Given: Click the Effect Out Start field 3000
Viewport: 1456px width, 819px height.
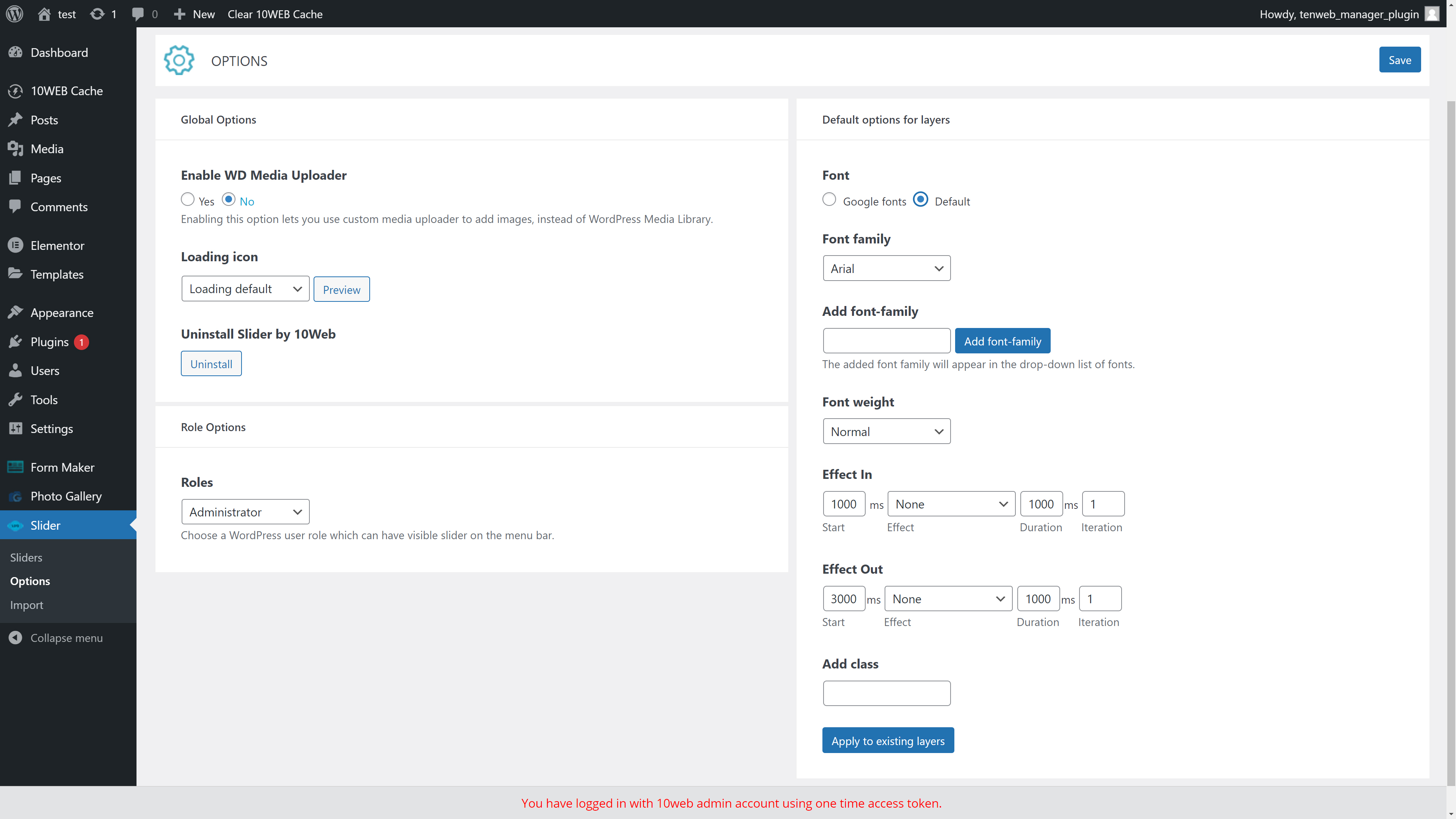Looking at the screenshot, I should (844, 598).
